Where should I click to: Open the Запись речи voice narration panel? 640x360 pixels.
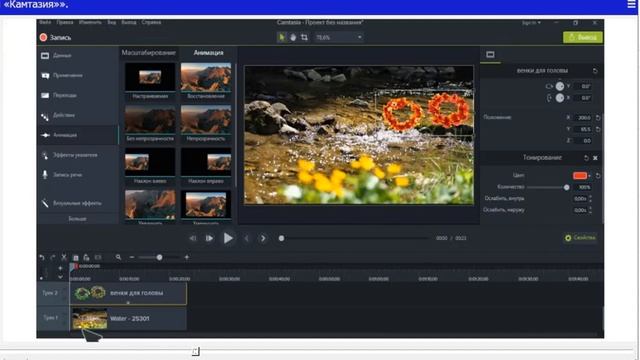[78, 175]
